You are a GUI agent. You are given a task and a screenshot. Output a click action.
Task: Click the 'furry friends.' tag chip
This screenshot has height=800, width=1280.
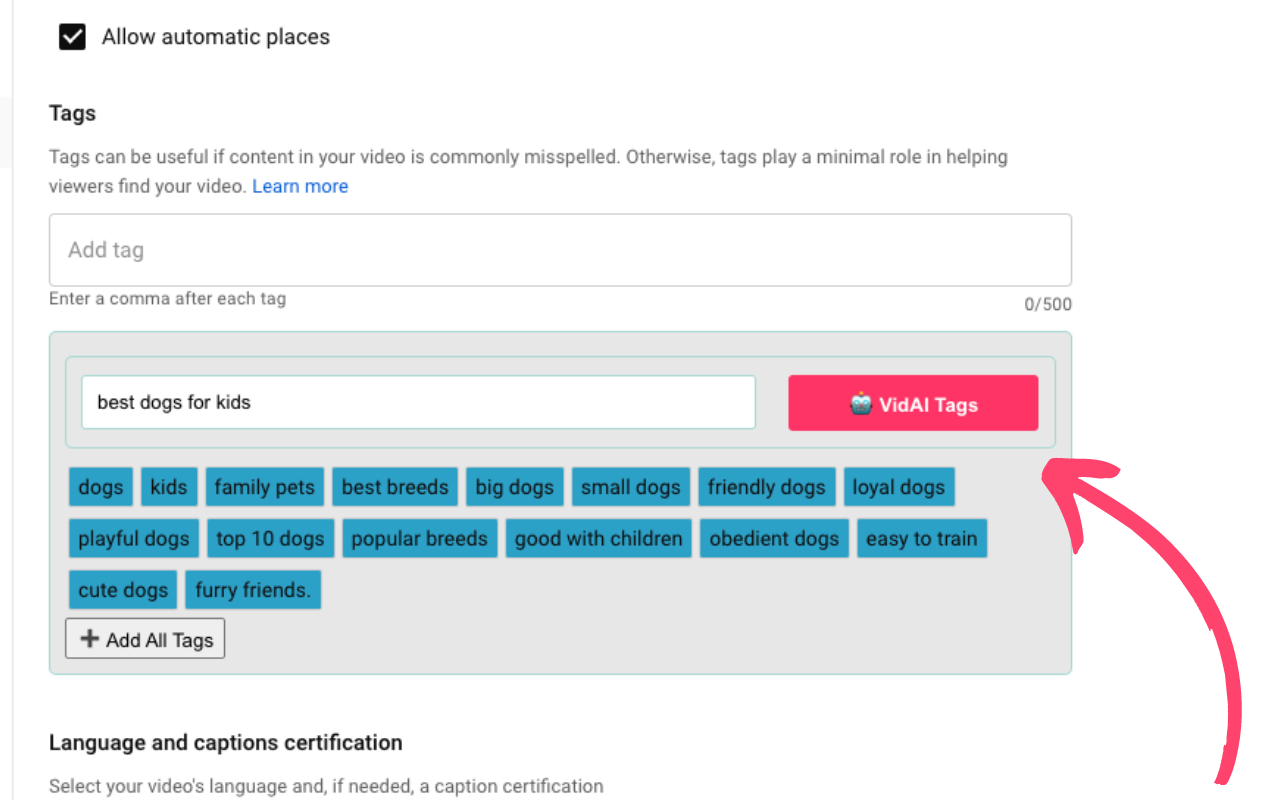253,590
